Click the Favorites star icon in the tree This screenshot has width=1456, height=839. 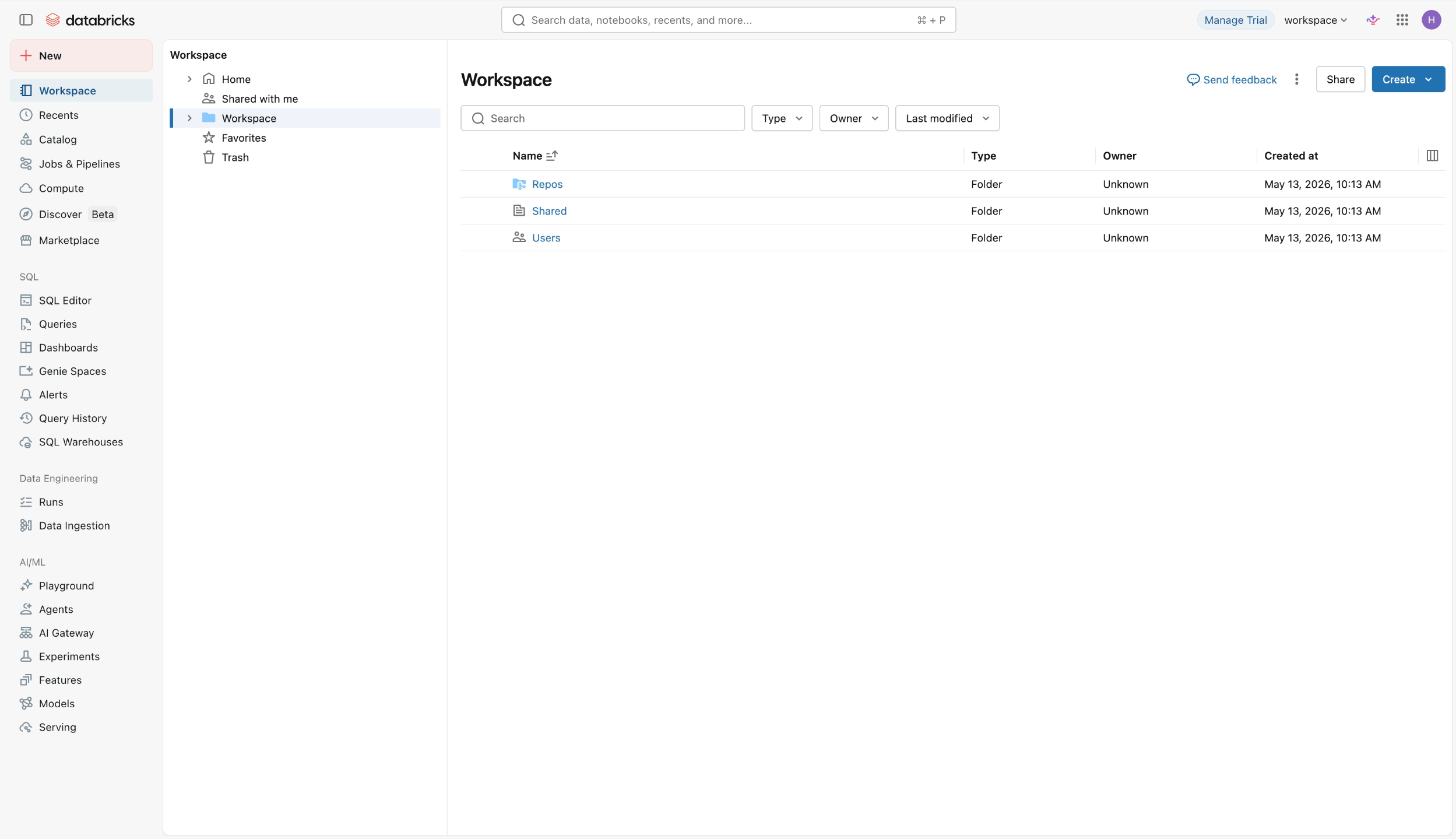[x=209, y=138]
